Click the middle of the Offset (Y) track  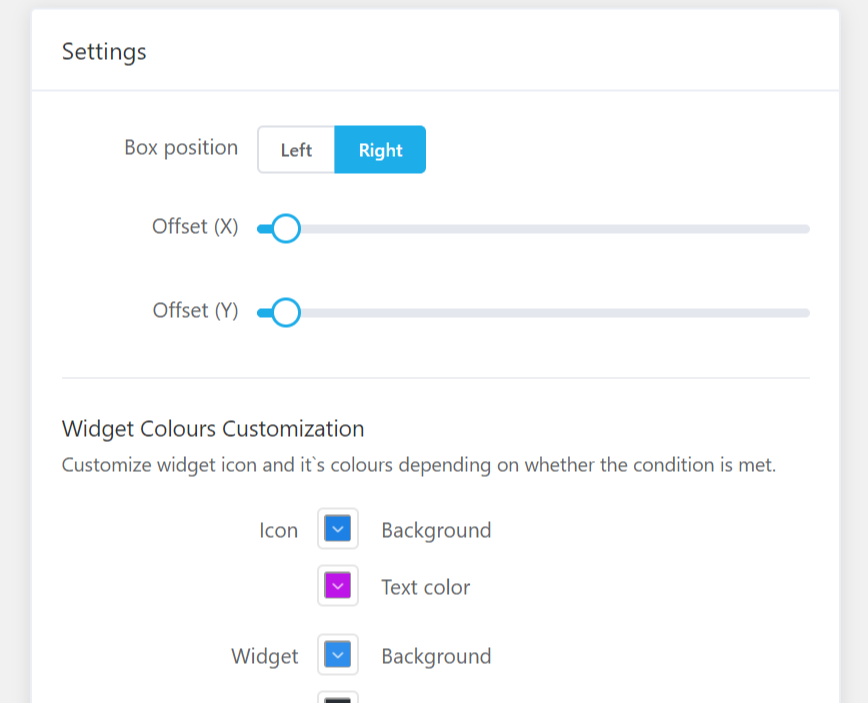click(533, 313)
